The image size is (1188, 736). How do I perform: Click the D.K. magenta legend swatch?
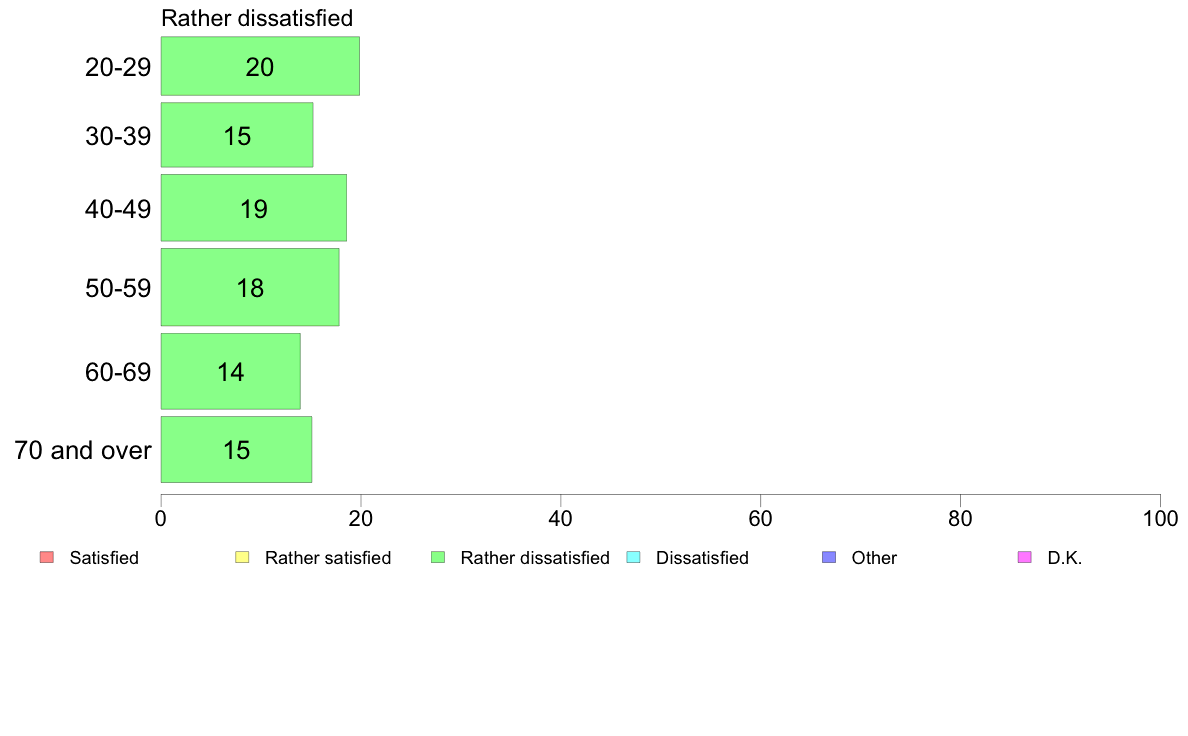(1024, 557)
